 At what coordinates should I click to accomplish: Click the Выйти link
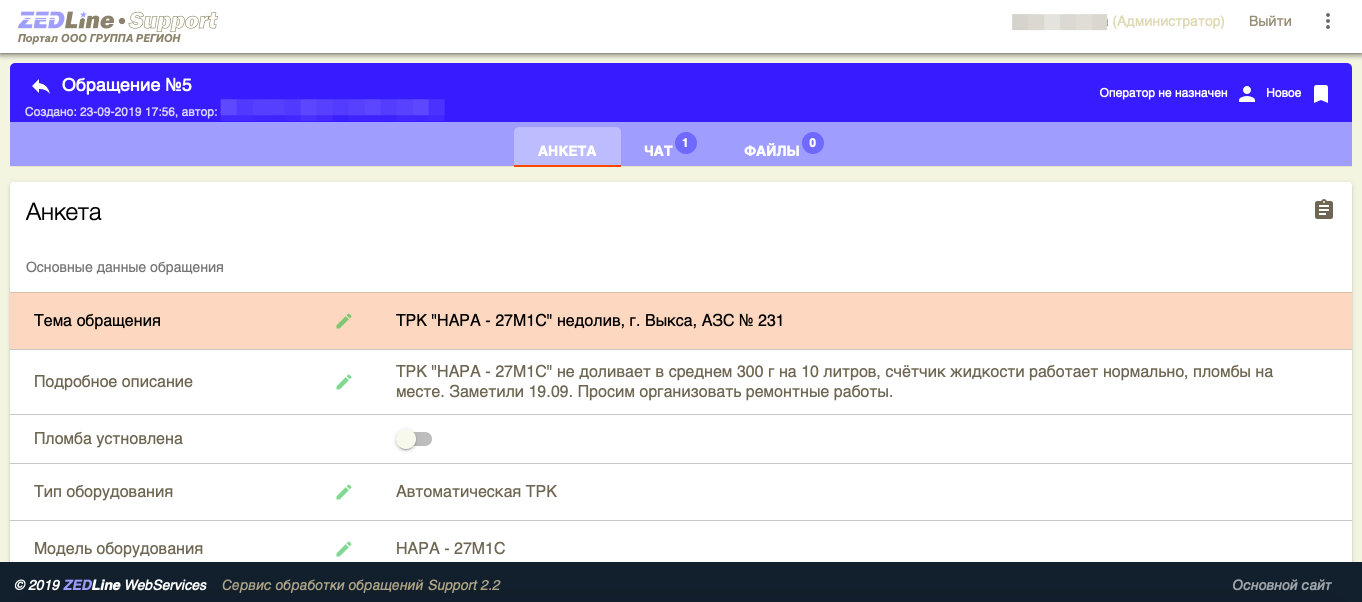[1268, 20]
